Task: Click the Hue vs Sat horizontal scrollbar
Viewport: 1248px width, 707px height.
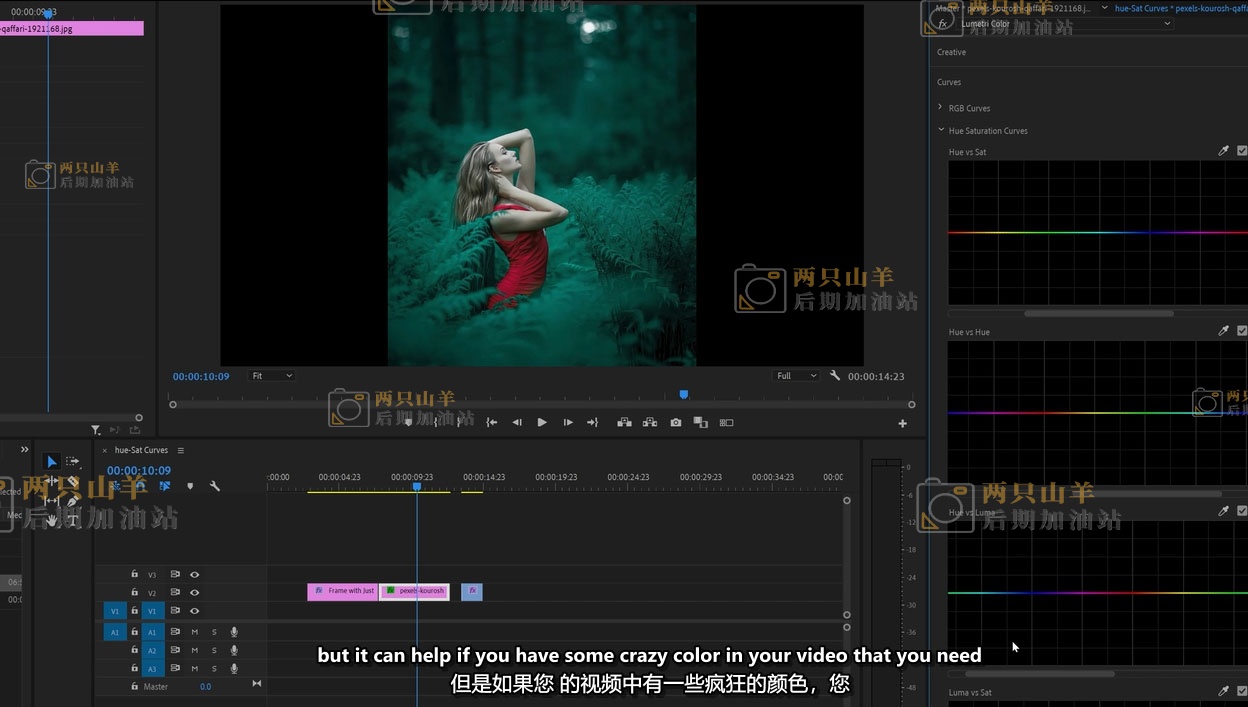Action: point(1098,313)
